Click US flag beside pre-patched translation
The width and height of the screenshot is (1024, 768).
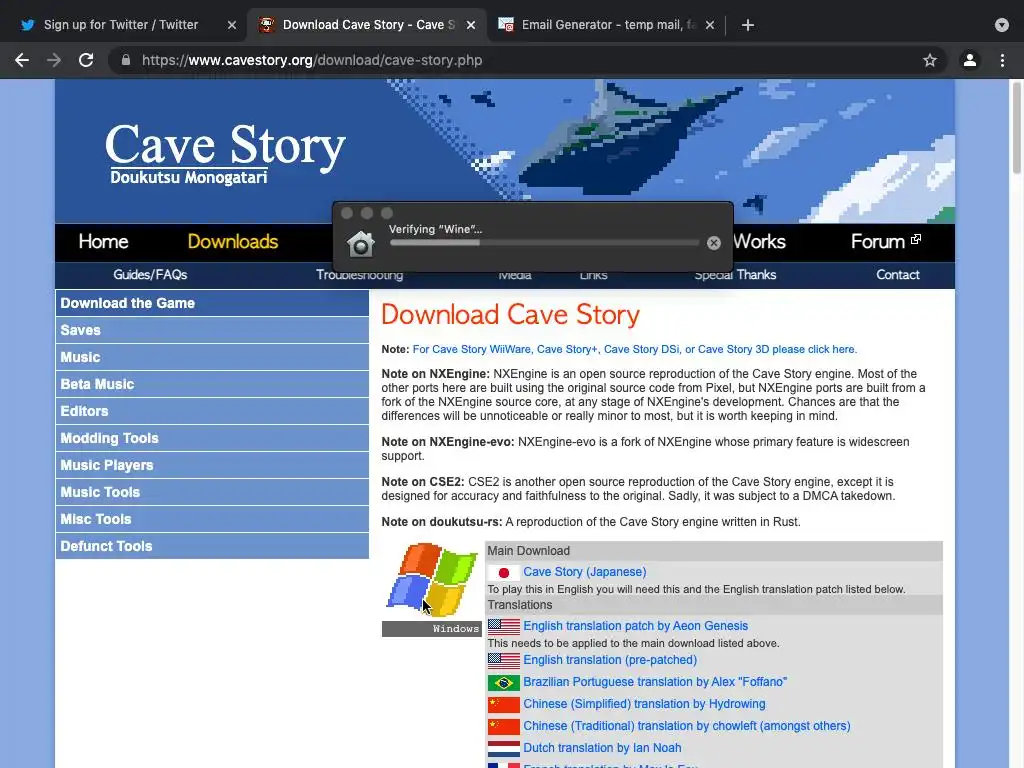click(504, 661)
